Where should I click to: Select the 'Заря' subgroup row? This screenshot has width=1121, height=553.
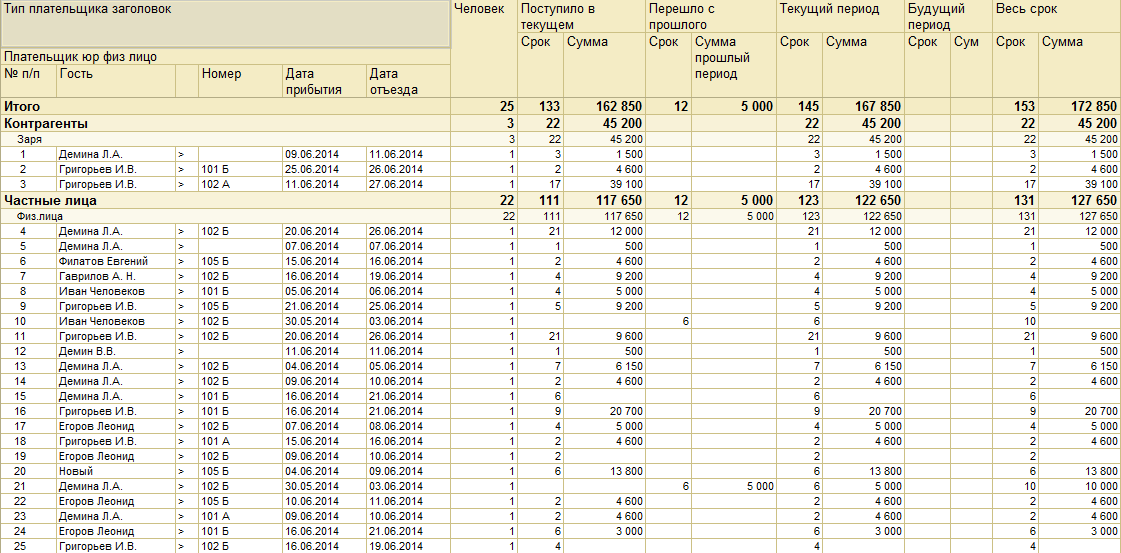coord(560,139)
